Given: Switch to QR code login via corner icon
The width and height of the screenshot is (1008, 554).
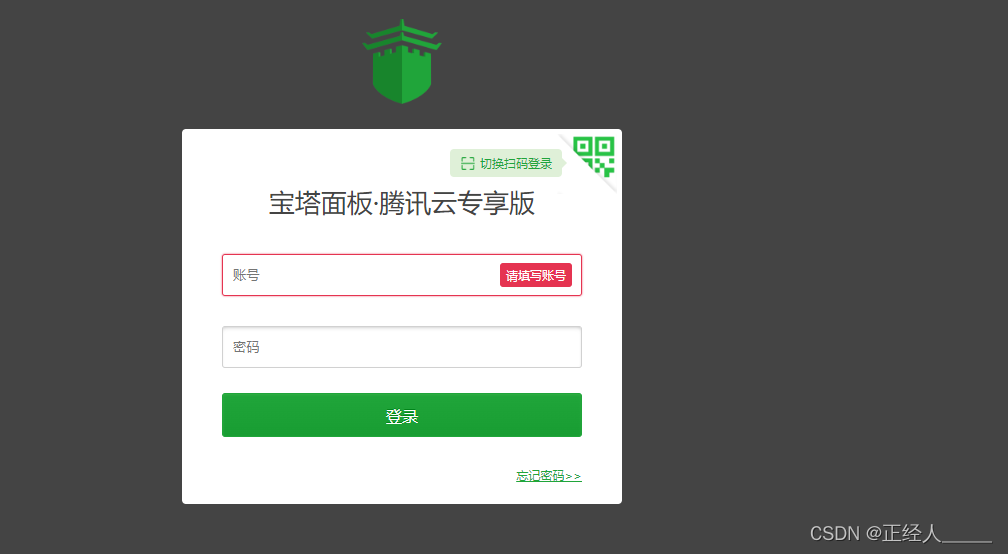Looking at the screenshot, I should pyautogui.click(x=593, y=156).
